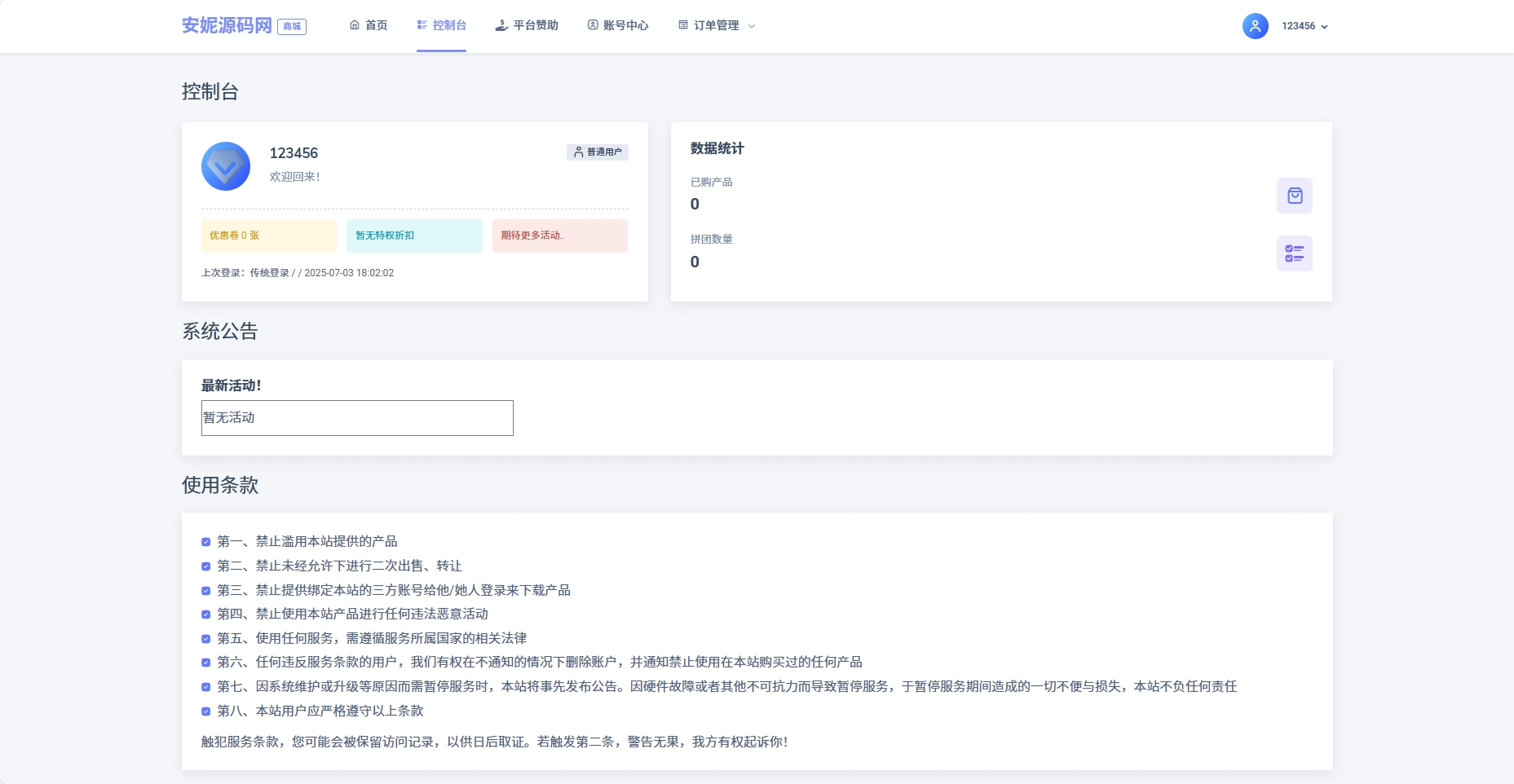Toggle checkbox for 第一 terms item
Viewport: 1514px width, 784px height.
pyautogui.click(x=206, y=541)
